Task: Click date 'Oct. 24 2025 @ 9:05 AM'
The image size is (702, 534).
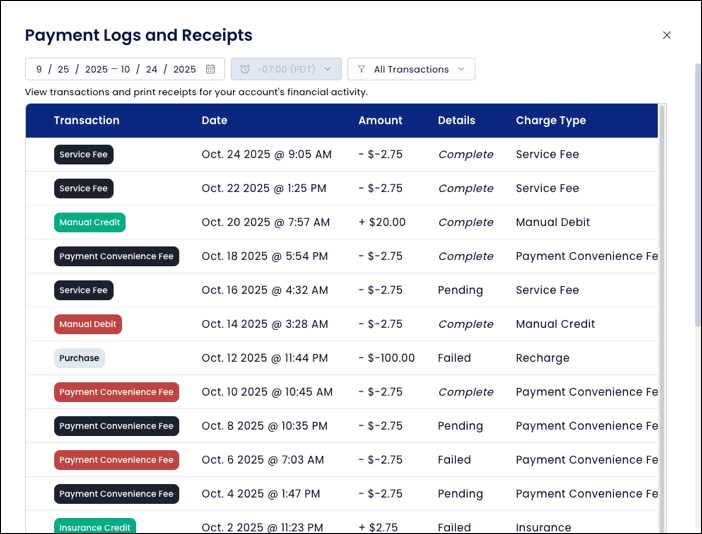Action: coord(266,154)
